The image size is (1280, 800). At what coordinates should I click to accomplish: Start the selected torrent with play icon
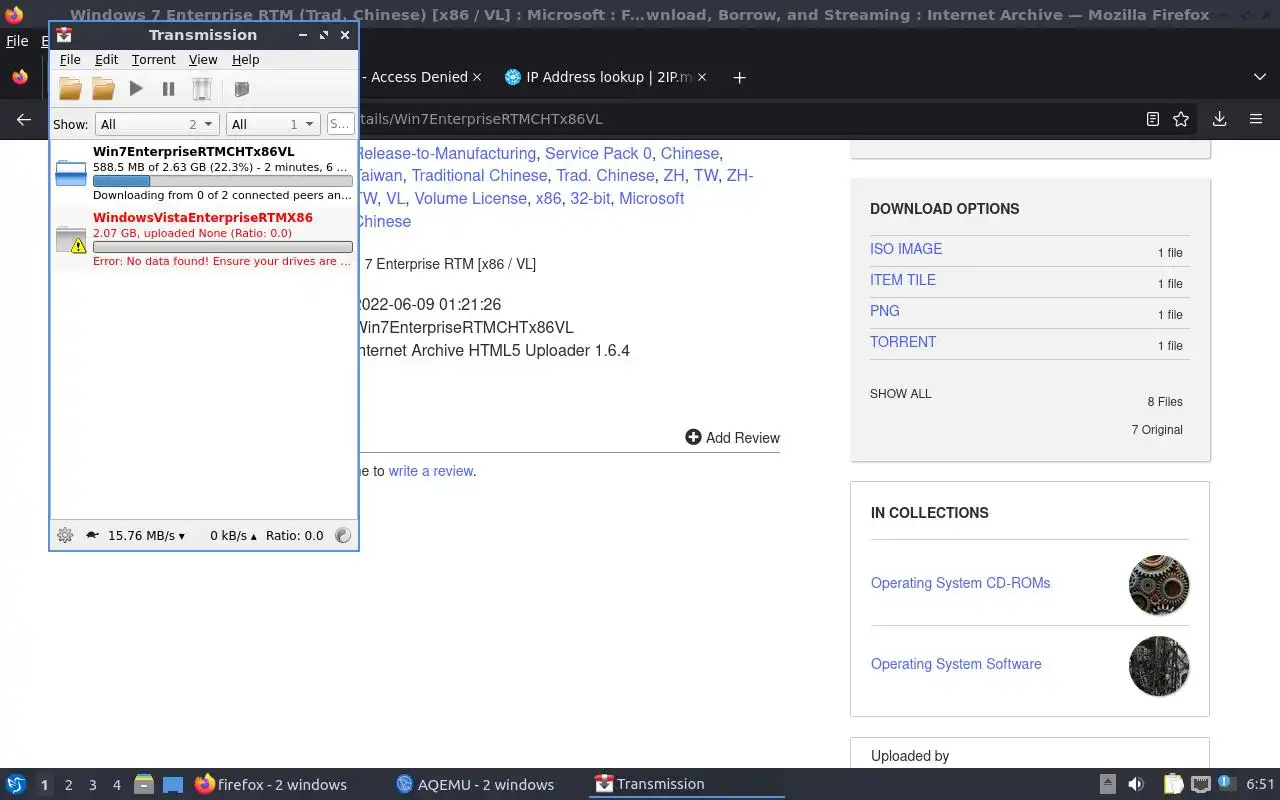136,89
